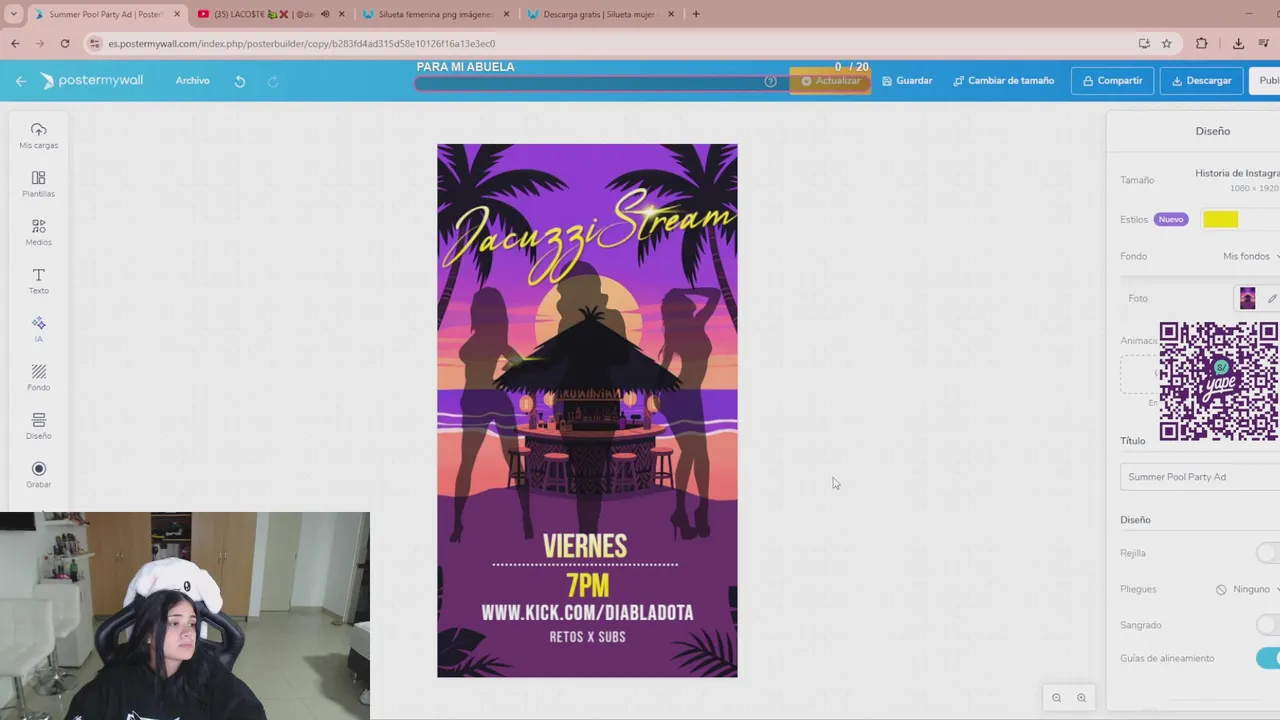The image size is (1280, 720).
Task: Zoom out the canvas
Action: [1056, 698]
